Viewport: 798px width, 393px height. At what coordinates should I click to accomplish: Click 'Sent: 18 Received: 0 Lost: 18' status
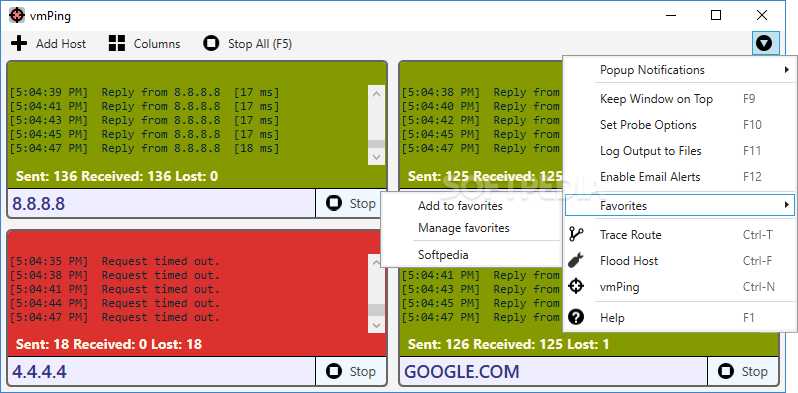point(109,344)
